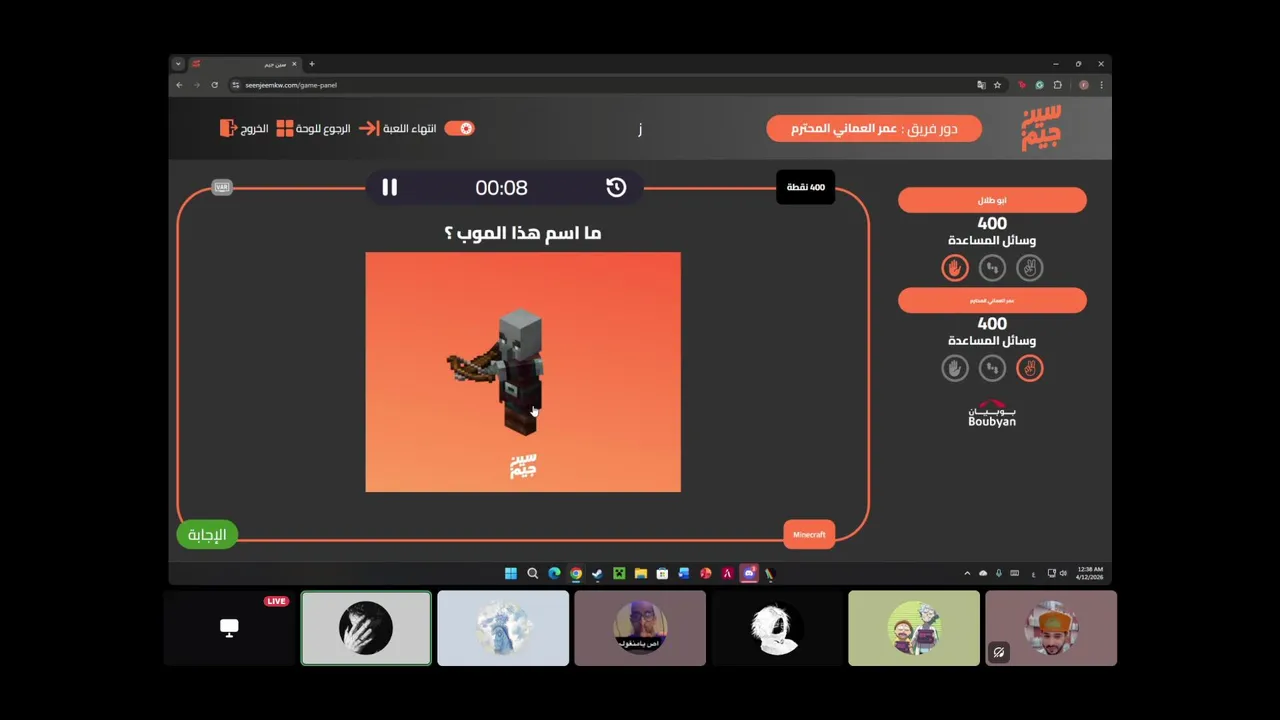Viewport: 1280px width, 720px height.
Task: Open File Explorer from the taskbar
Action: (641, 573)
